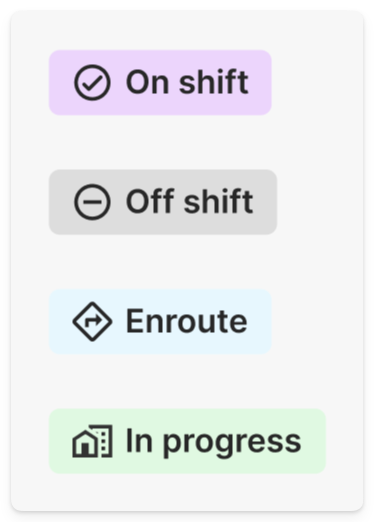Choose the Enroute status badge
374x522 pixels.
pyautogui.click(x=160, y=322)
